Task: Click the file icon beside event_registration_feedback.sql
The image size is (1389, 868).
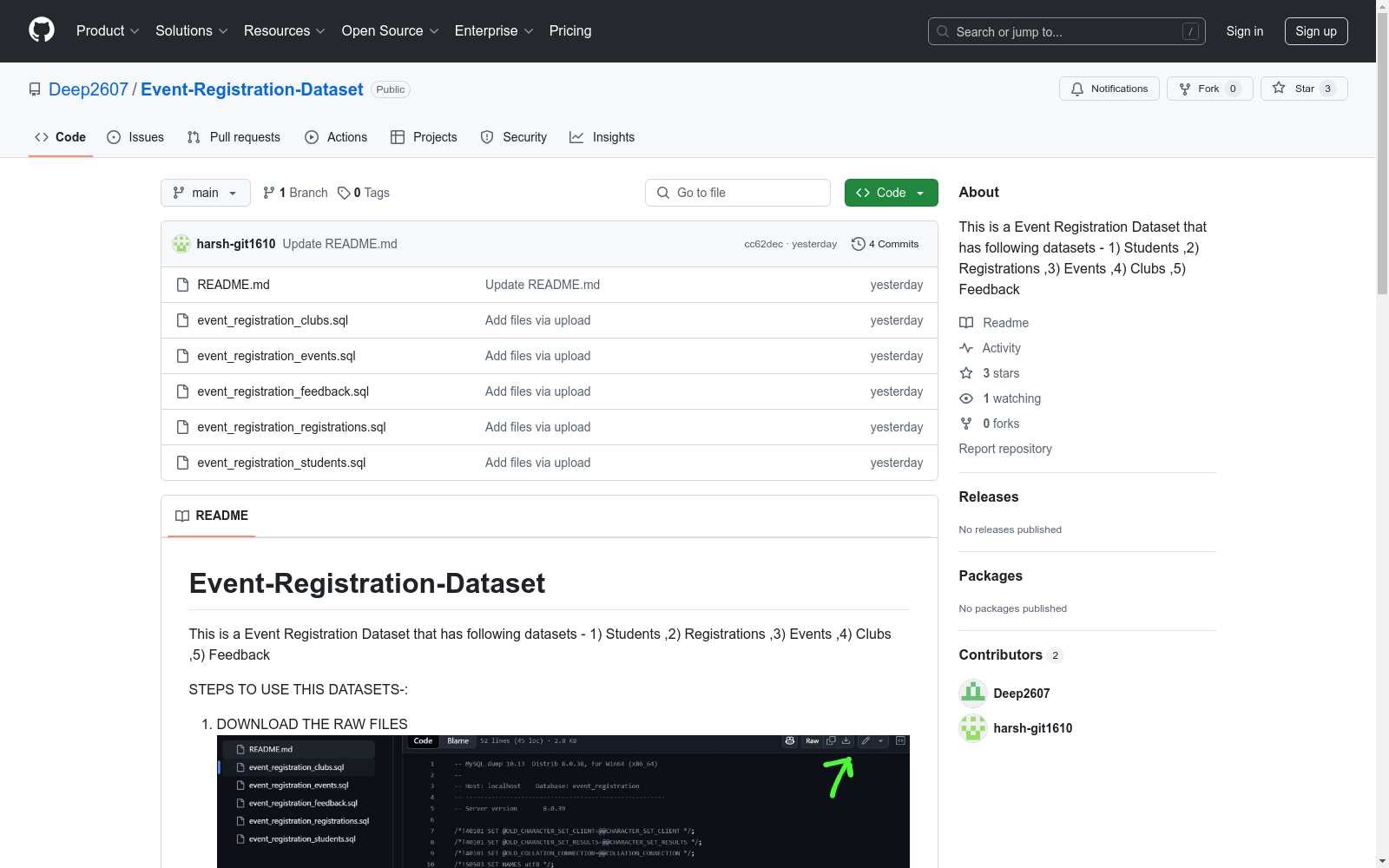Action: (x=182, y=391)
